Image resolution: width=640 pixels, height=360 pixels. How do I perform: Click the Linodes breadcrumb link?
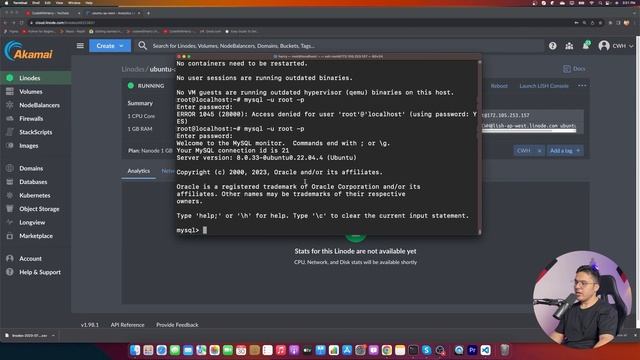(x=133, y=69)
